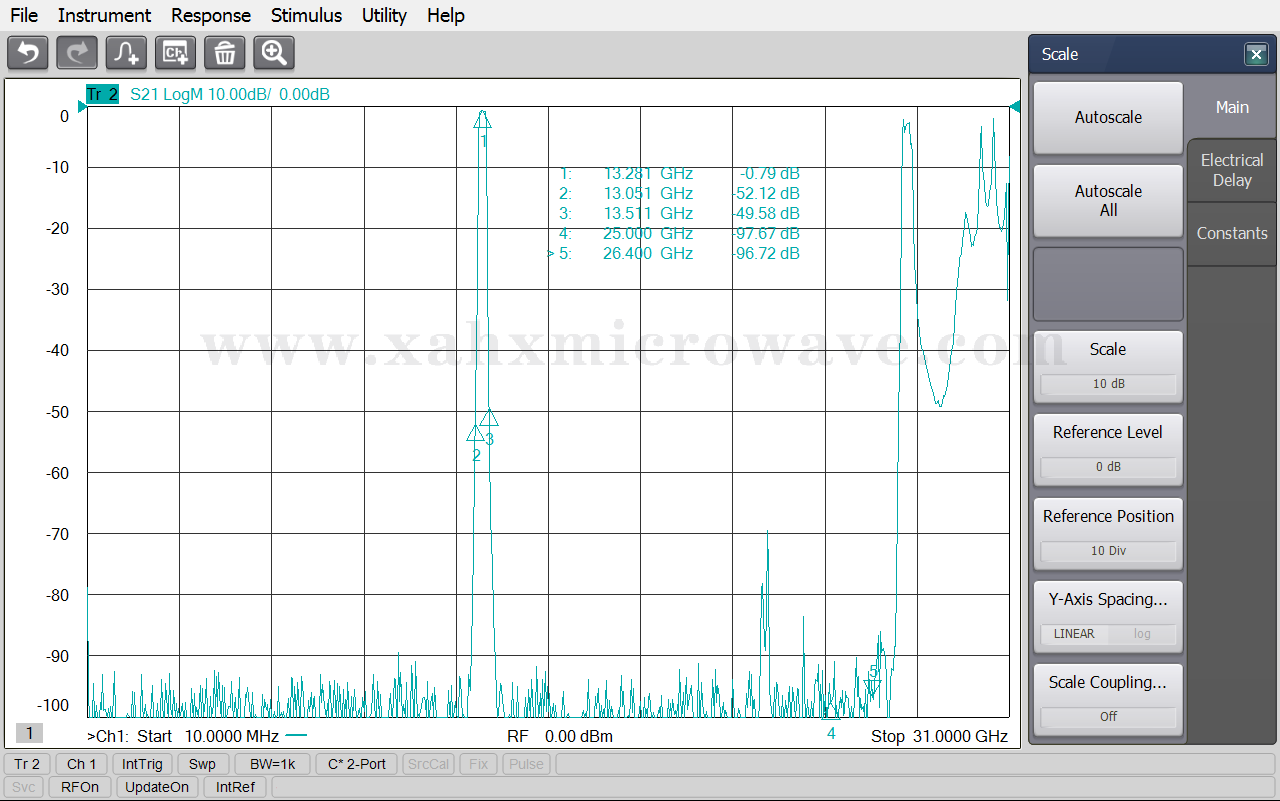This screenshot has height=801, width=1280.
Task: Open the Stimulus menu
Action: (x=306, y=15)
